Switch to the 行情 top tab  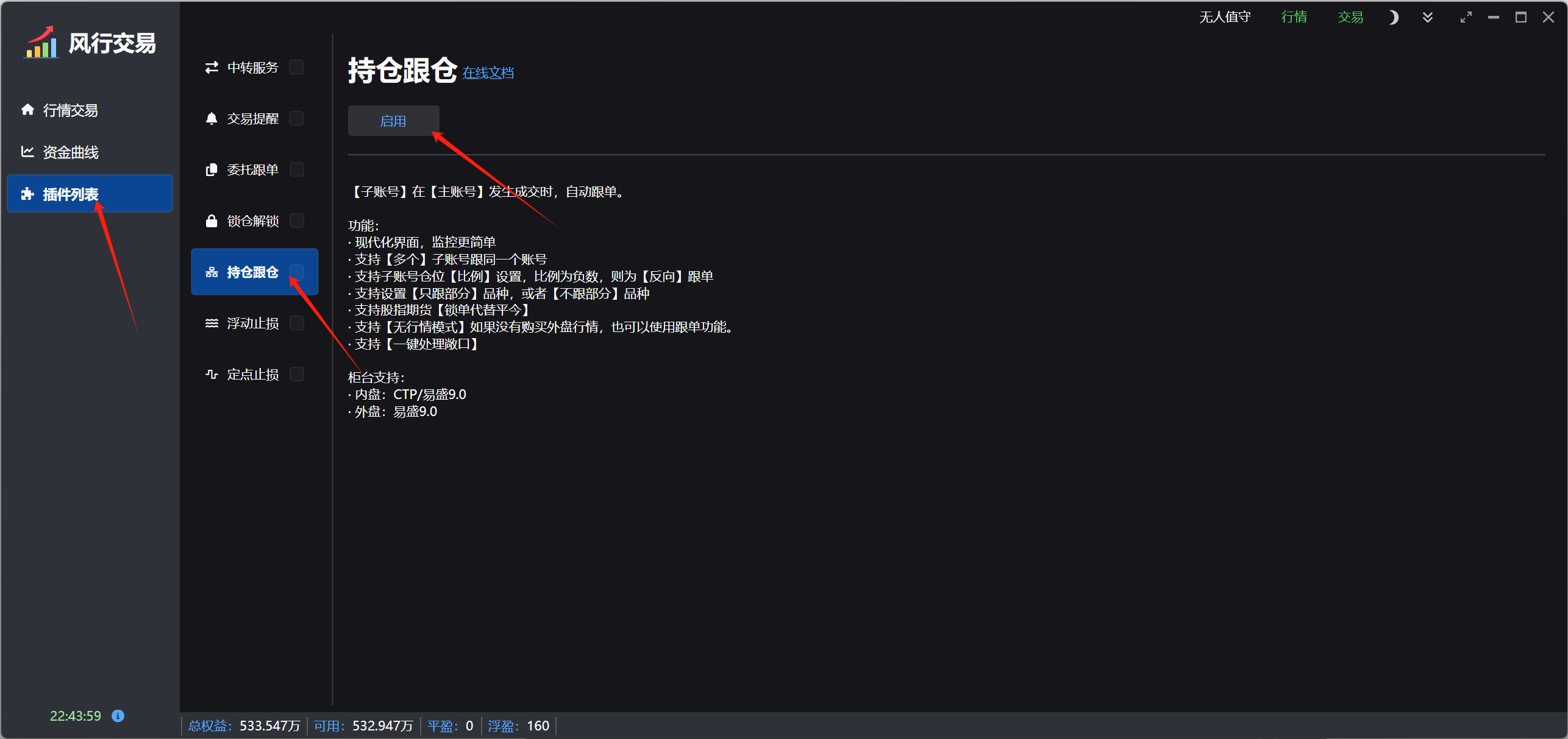pyautogui.click(x=1294, y=18)
